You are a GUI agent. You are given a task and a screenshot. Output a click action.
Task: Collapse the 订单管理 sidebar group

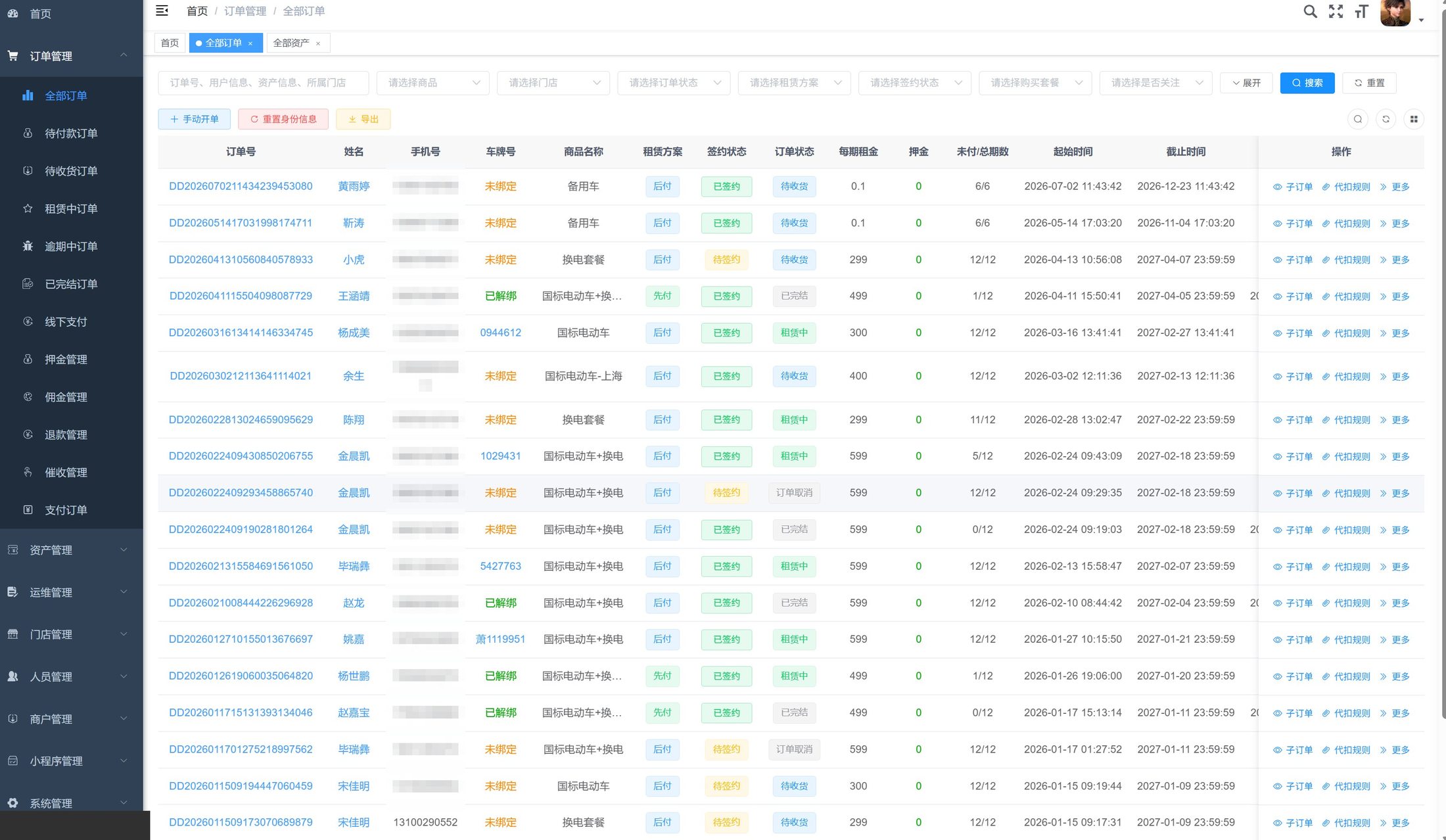(71, 56)
